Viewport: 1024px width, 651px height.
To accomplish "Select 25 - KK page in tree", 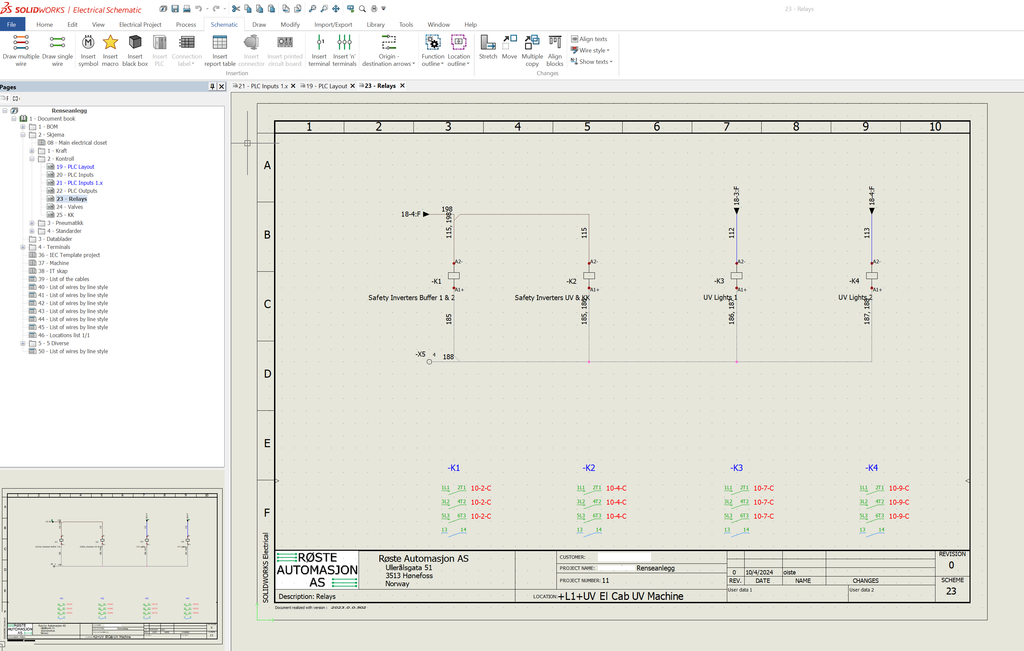I will [x=65, y=215].
